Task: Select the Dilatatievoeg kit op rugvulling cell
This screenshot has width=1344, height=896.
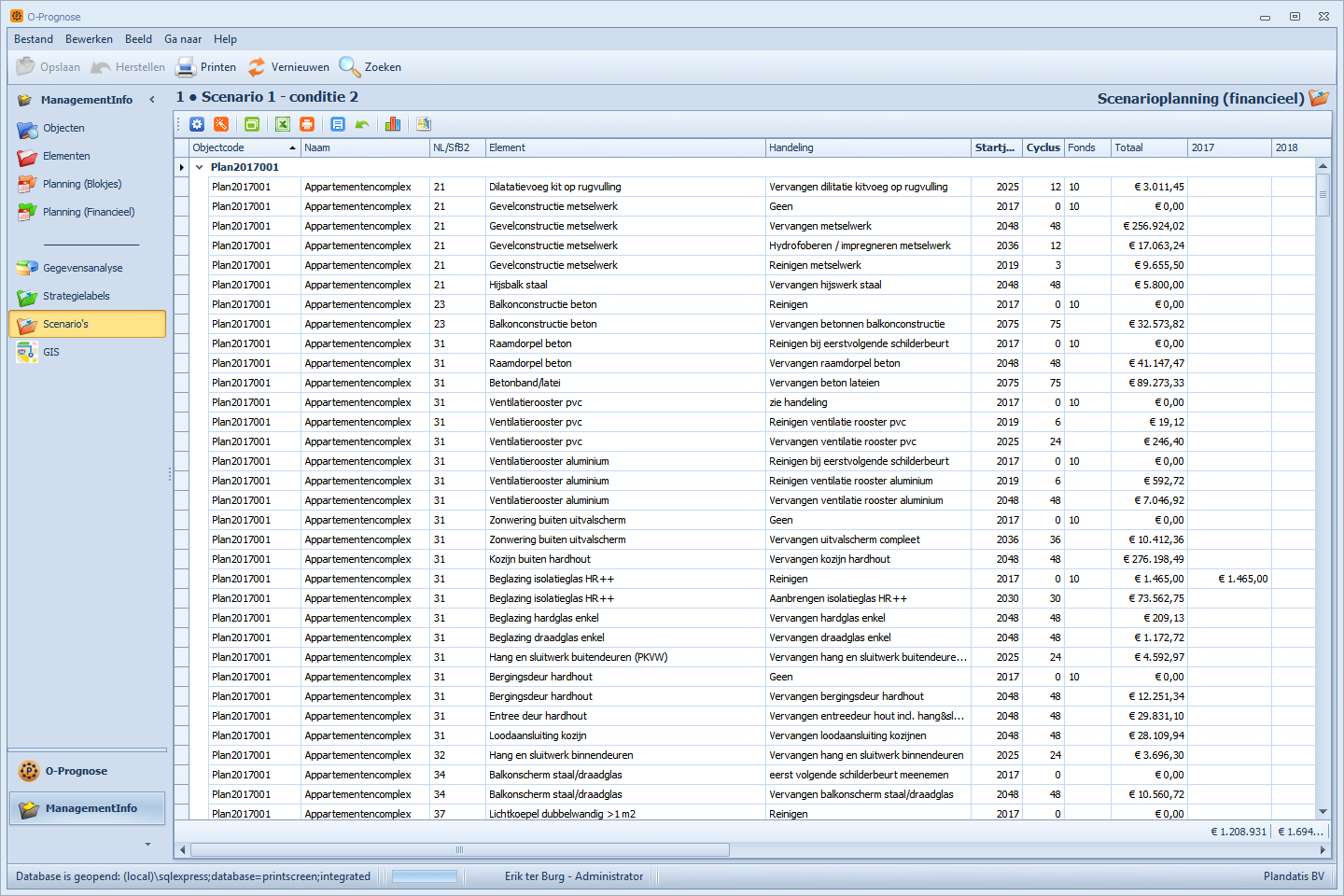Action: (625, 187)
